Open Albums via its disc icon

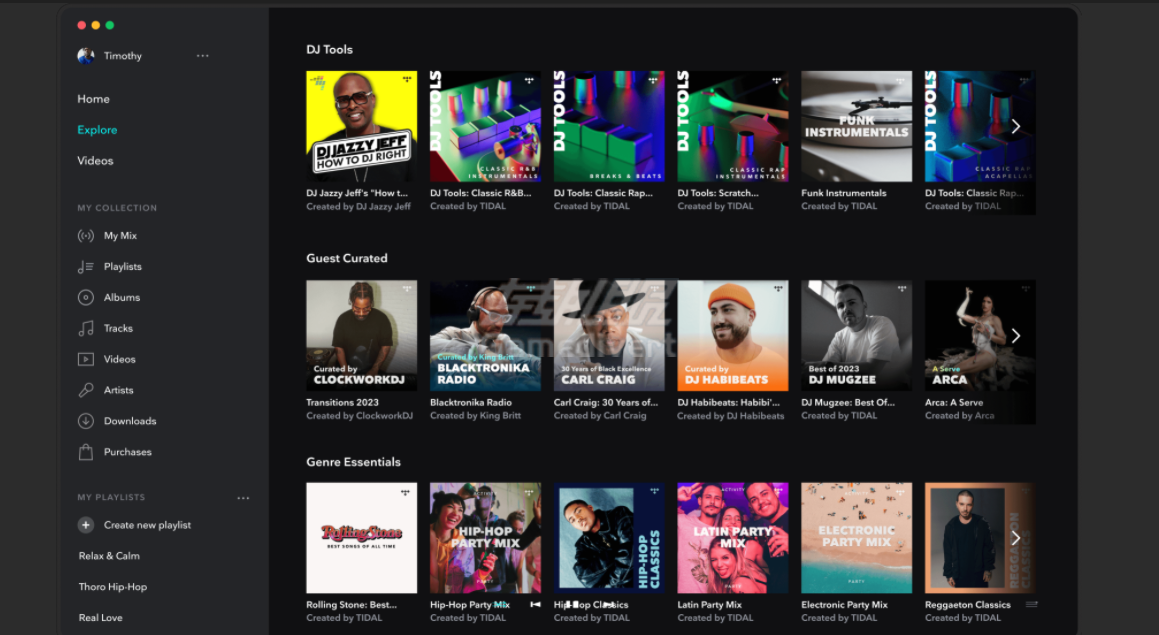86,298
